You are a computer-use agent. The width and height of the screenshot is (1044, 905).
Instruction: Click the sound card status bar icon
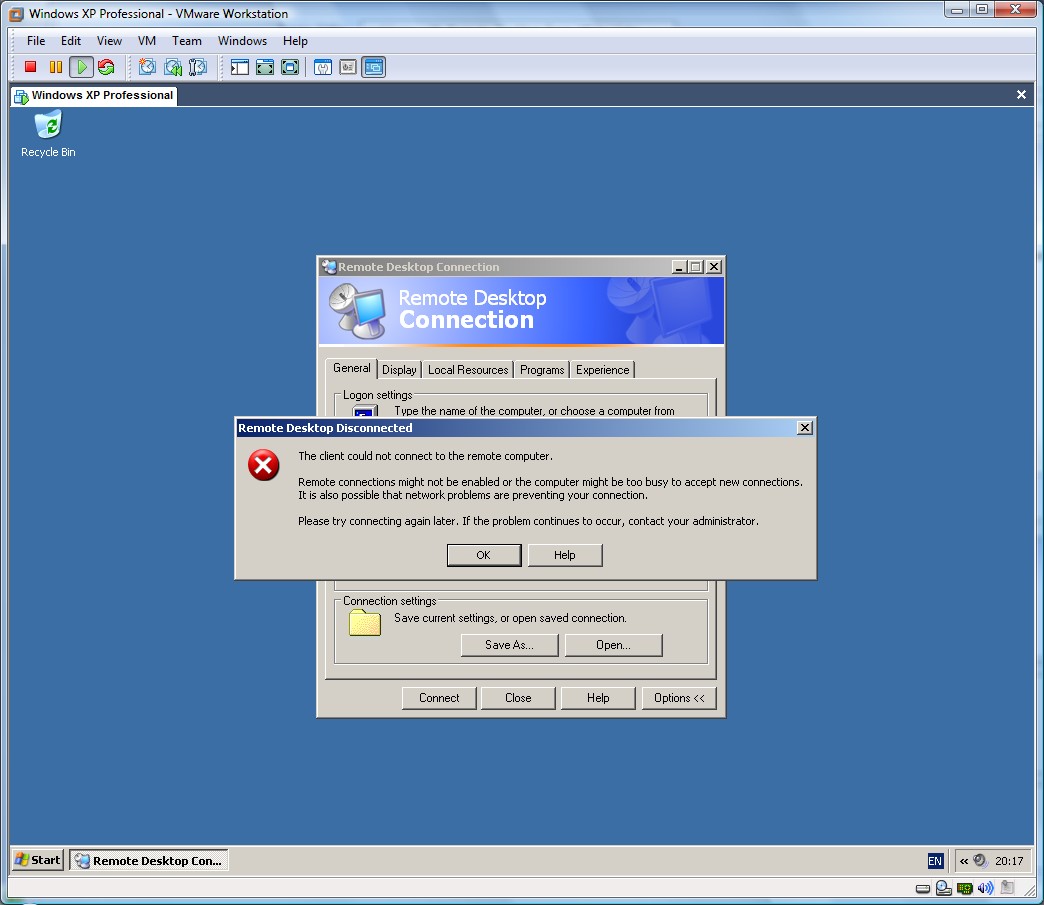tap(986, 888)
